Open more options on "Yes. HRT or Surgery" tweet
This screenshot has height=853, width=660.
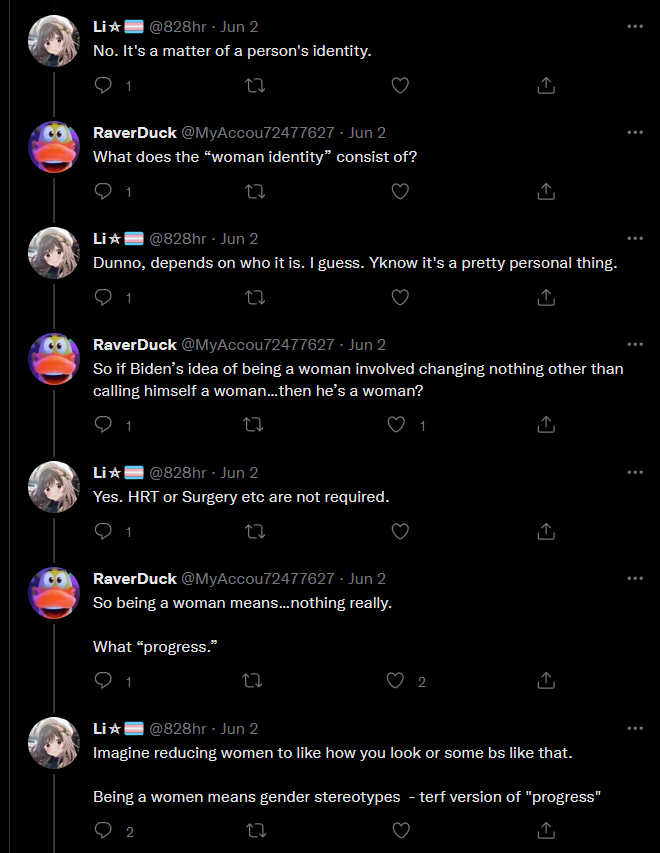click(x=635, y=472)
